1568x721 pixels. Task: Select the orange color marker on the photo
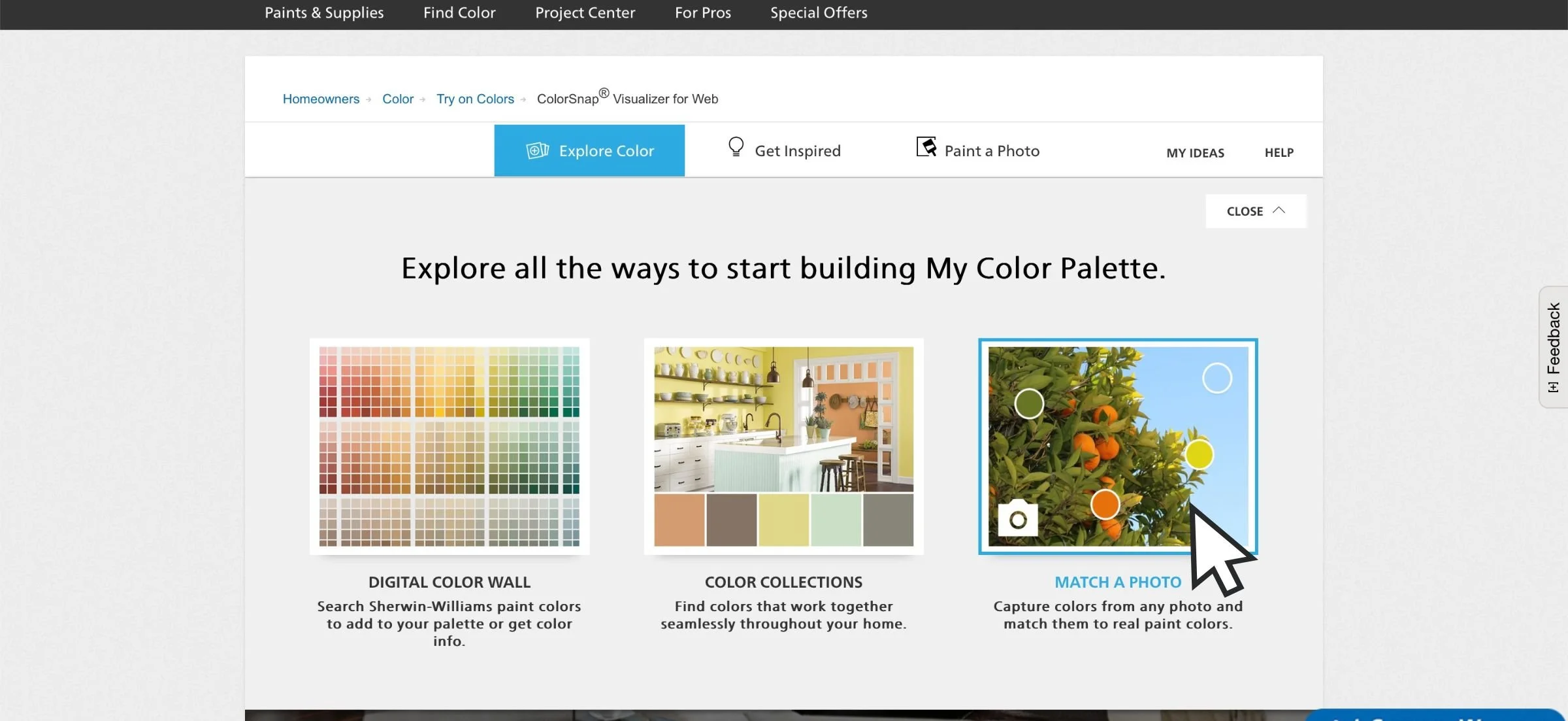click(1105, 504)
